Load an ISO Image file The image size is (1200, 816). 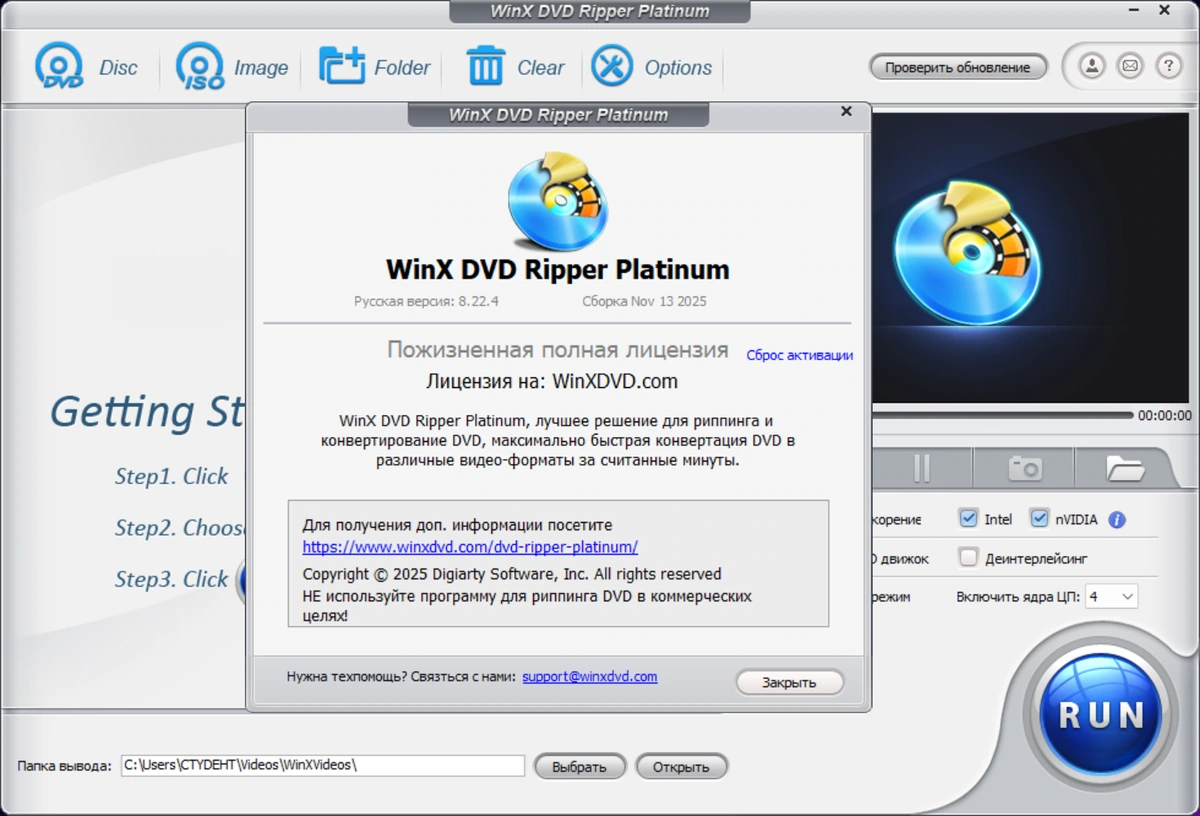pos(232,67)
